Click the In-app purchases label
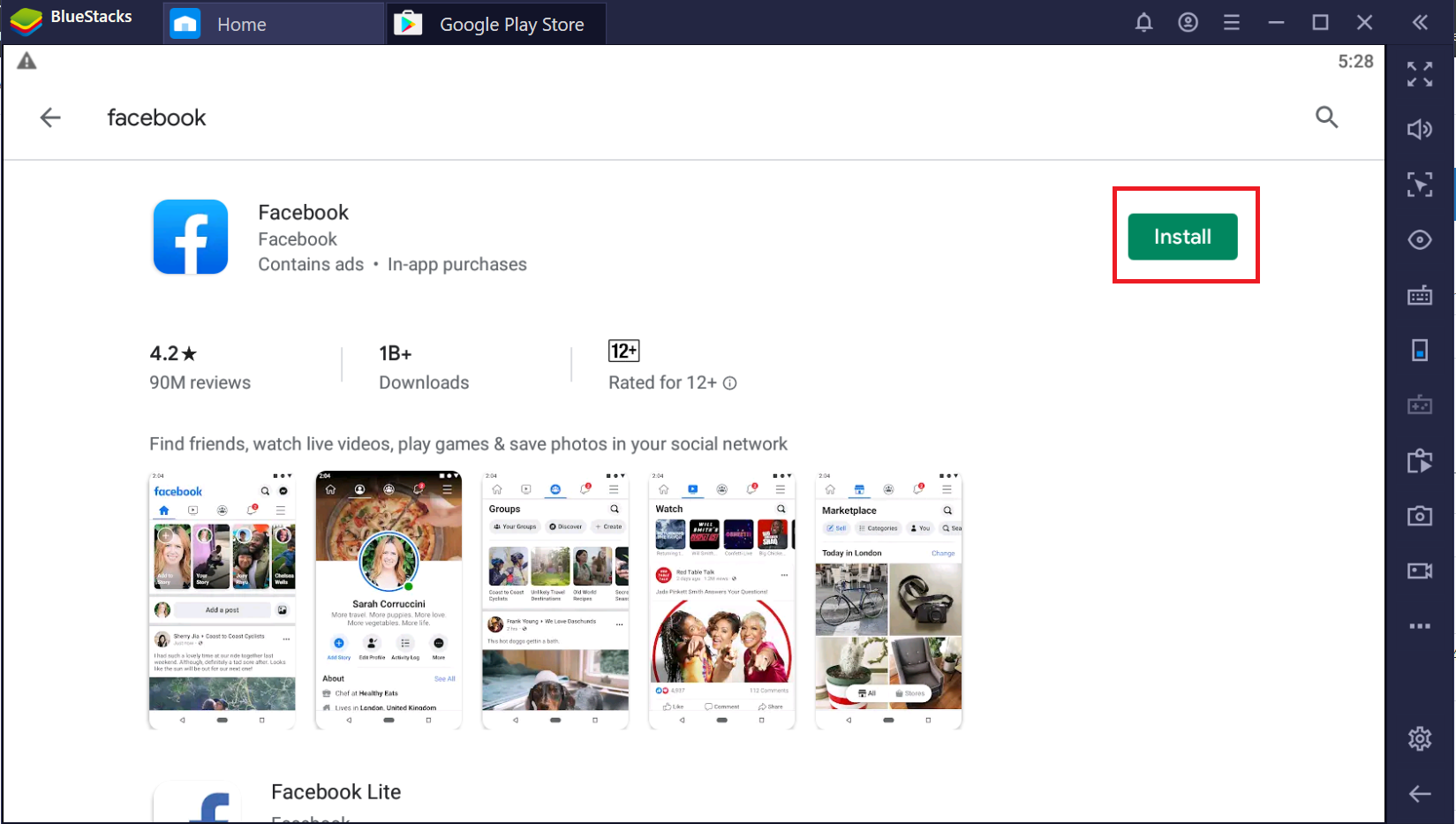This screenshot has height=824, width=1456. click(x=456, y=265)
